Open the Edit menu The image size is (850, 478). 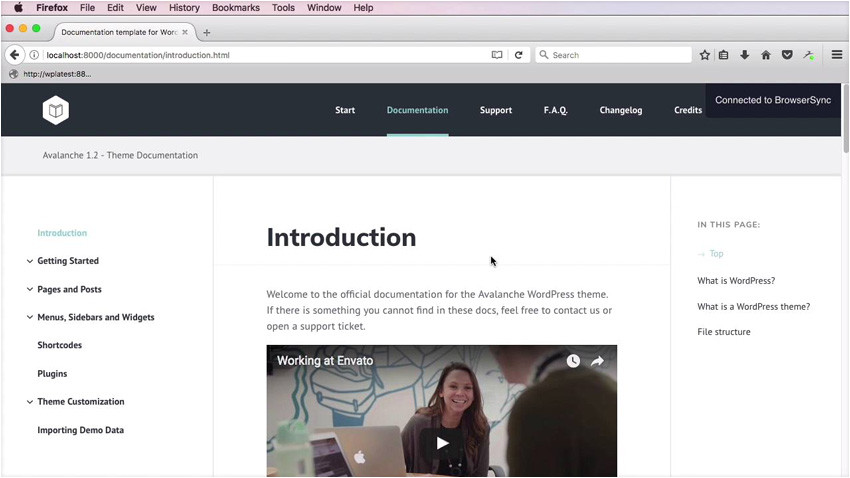[x=115, y=8]
